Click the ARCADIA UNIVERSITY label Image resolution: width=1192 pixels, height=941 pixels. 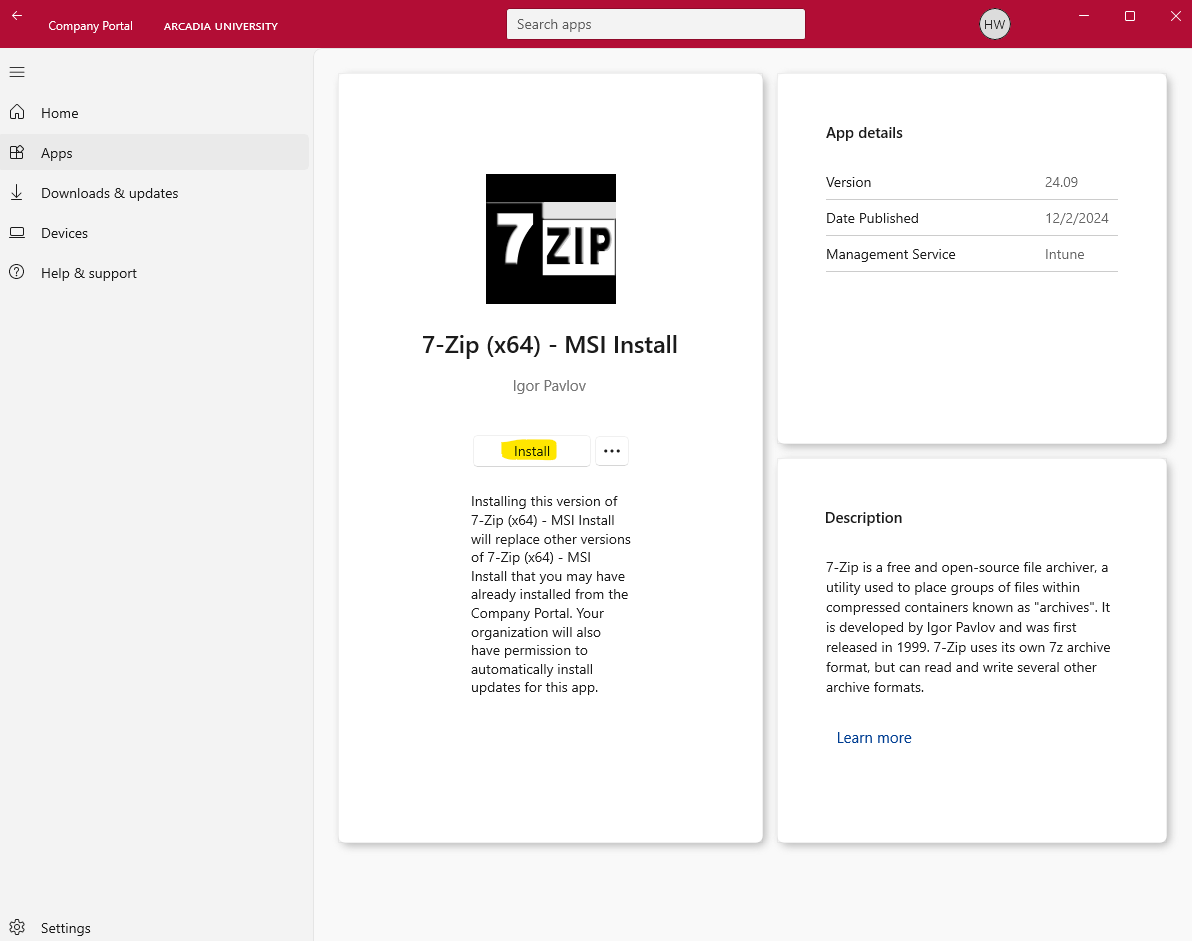coord(220,26)
